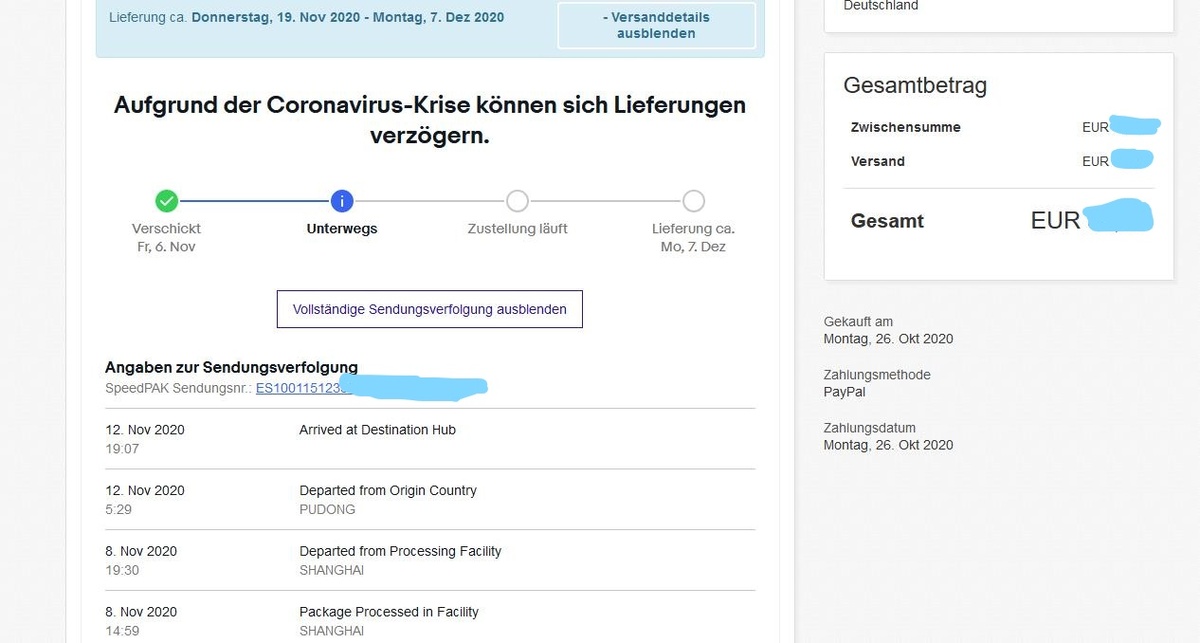Screen dimensions: 1200x643
Task: Select the Arrived at Destination Hub entry
Action: point(377,430)
